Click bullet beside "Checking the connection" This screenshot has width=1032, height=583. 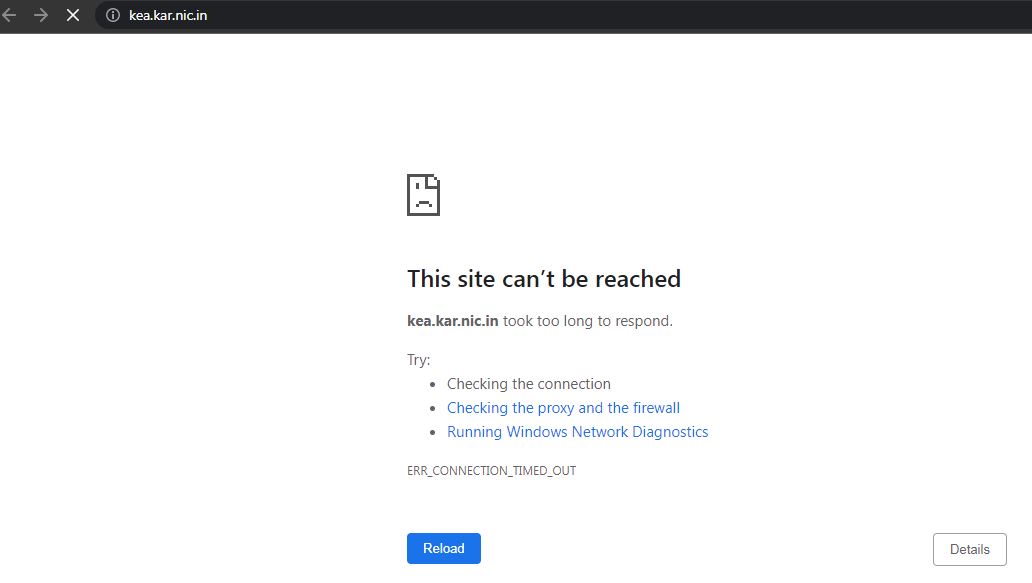(x=433, y=384)
